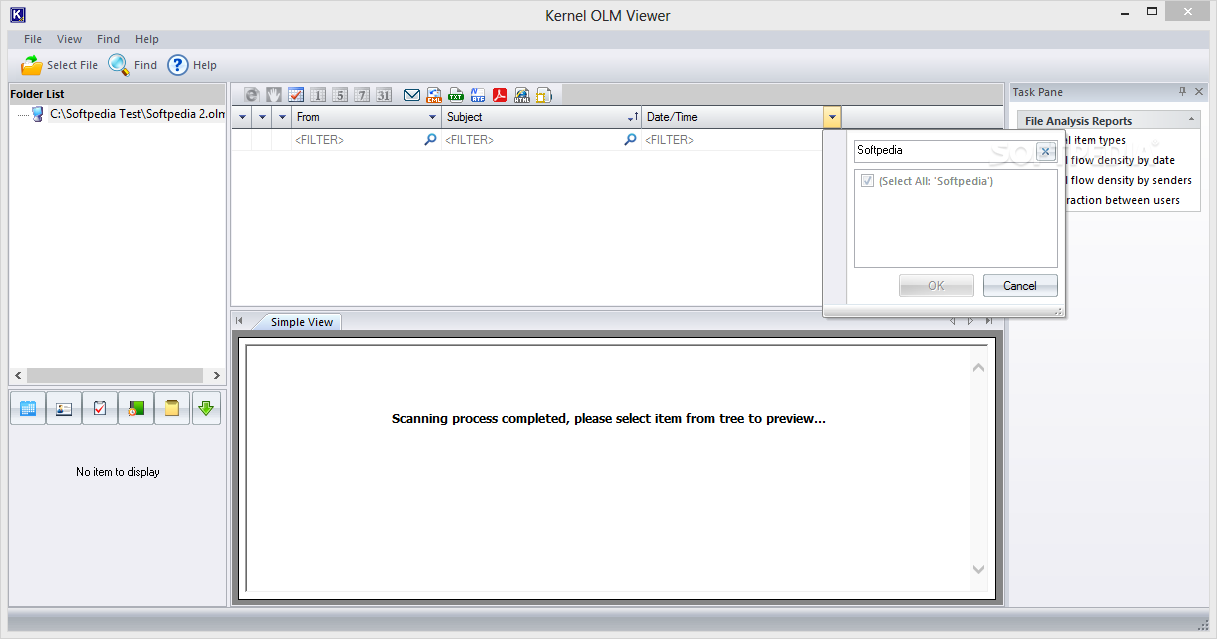Click the Subject <FILTER> input field
The image size is (1217, 639).
pyautogui.click(x=532, y=140)
